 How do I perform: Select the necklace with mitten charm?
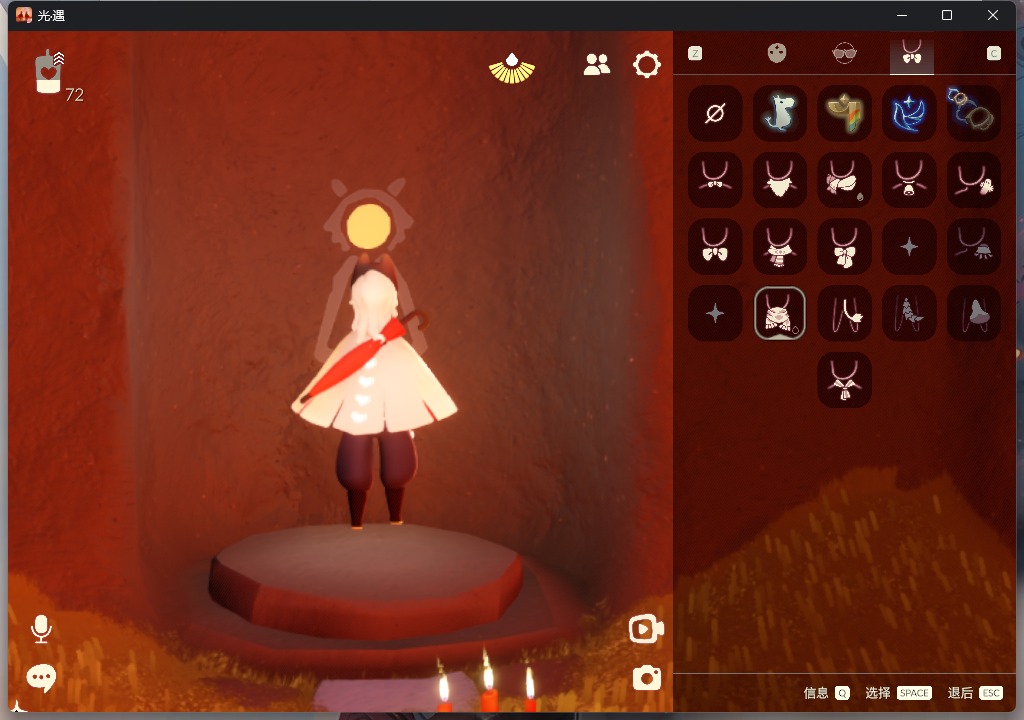[974, 180]
